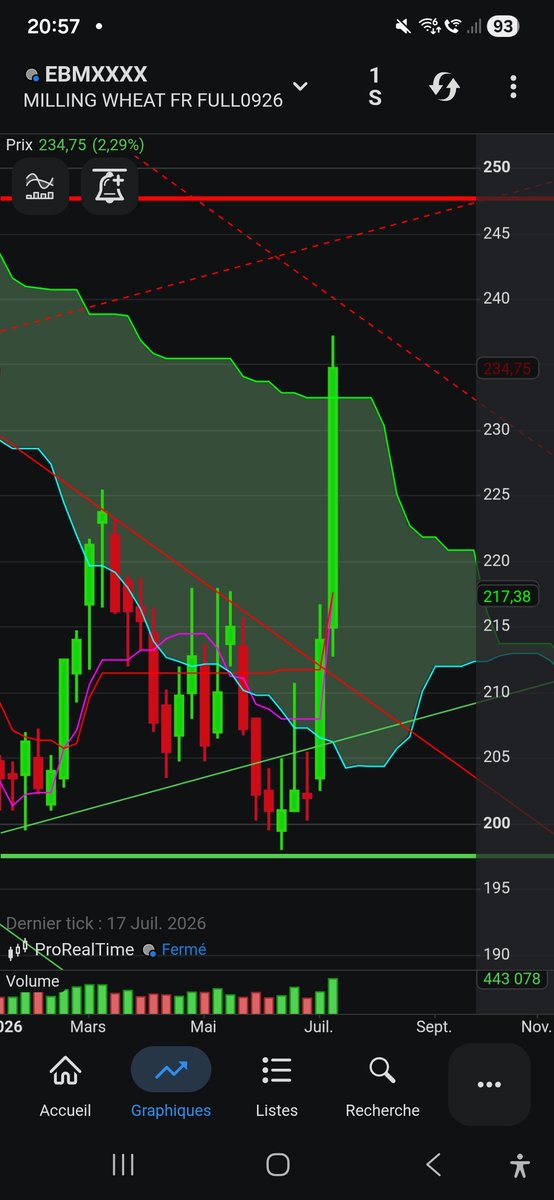Tap the Mars date axis label
This screenshot has width=554, height=1200.
click(x=88, y=1027)
